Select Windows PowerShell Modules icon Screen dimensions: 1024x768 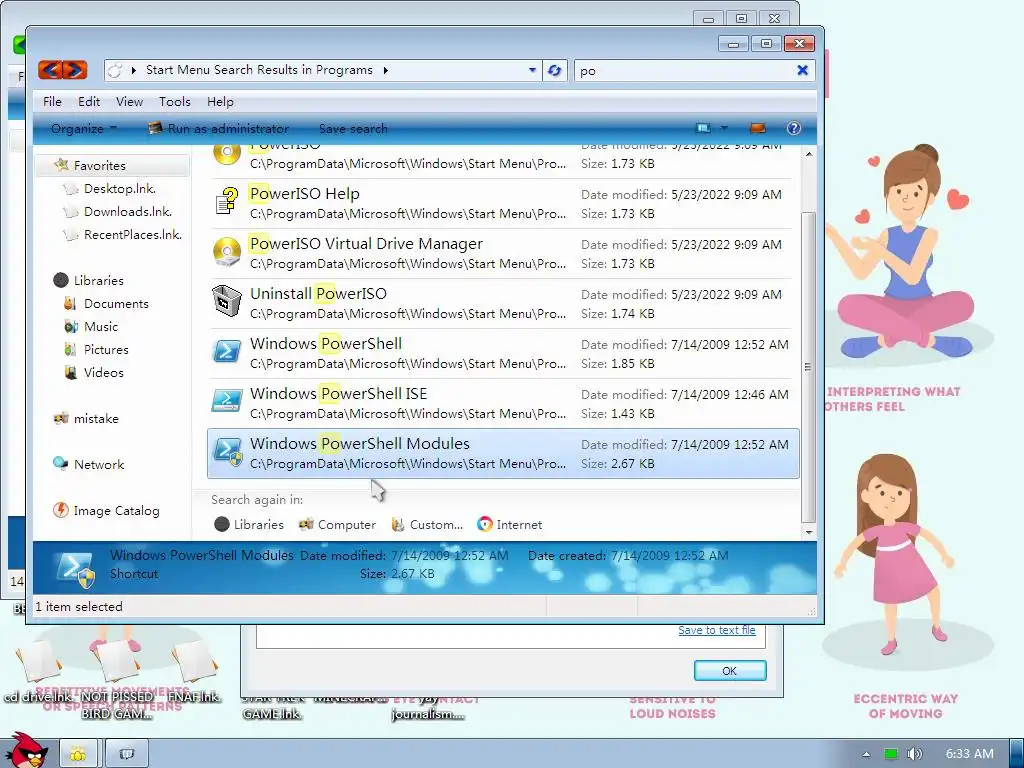click(228, 451)
